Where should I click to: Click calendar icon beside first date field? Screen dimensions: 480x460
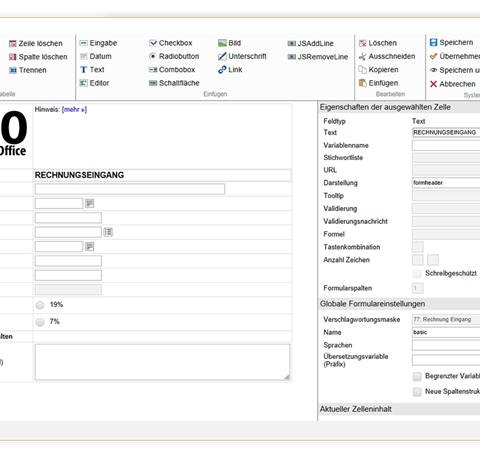pyautogui.click(x=90, y=203)
